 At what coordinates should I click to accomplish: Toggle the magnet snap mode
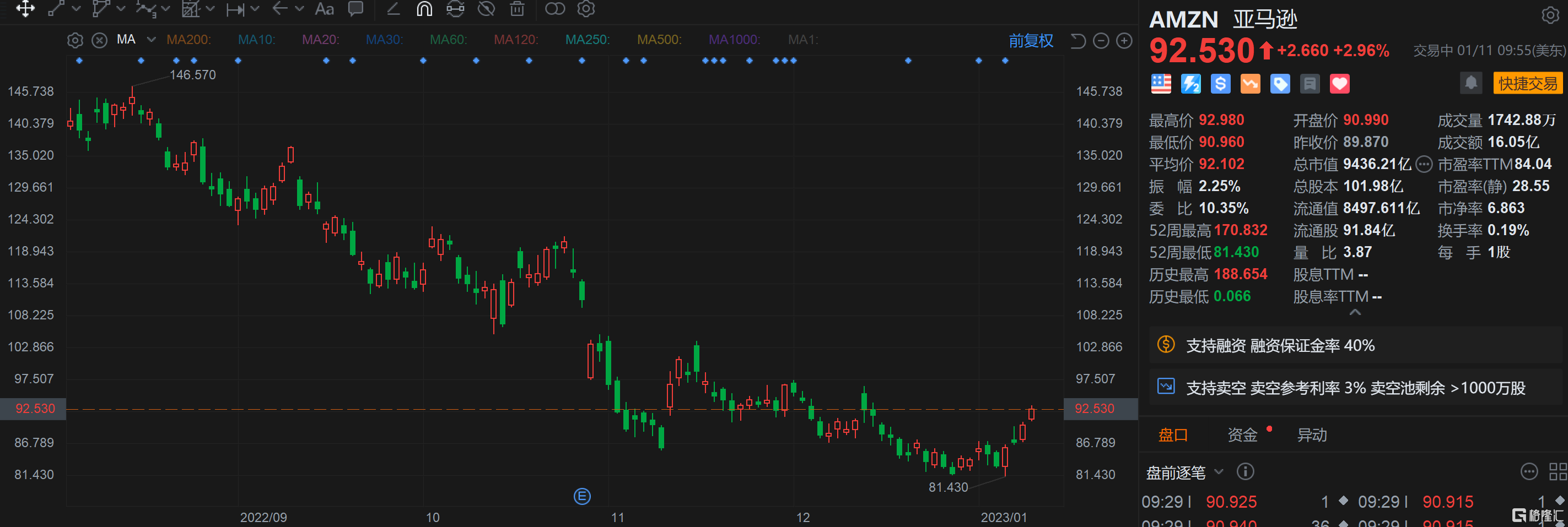pos(424,8)
